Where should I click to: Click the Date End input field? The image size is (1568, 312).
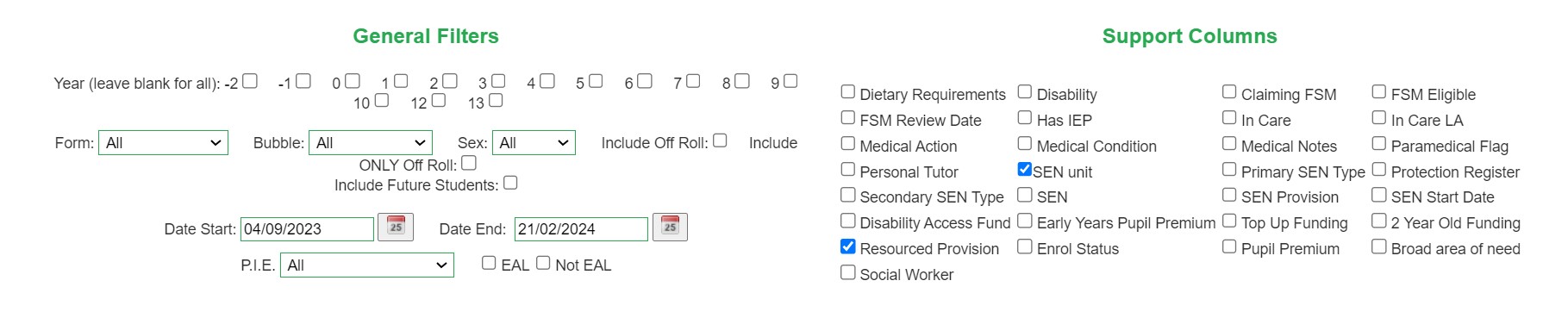coord(581,229)
